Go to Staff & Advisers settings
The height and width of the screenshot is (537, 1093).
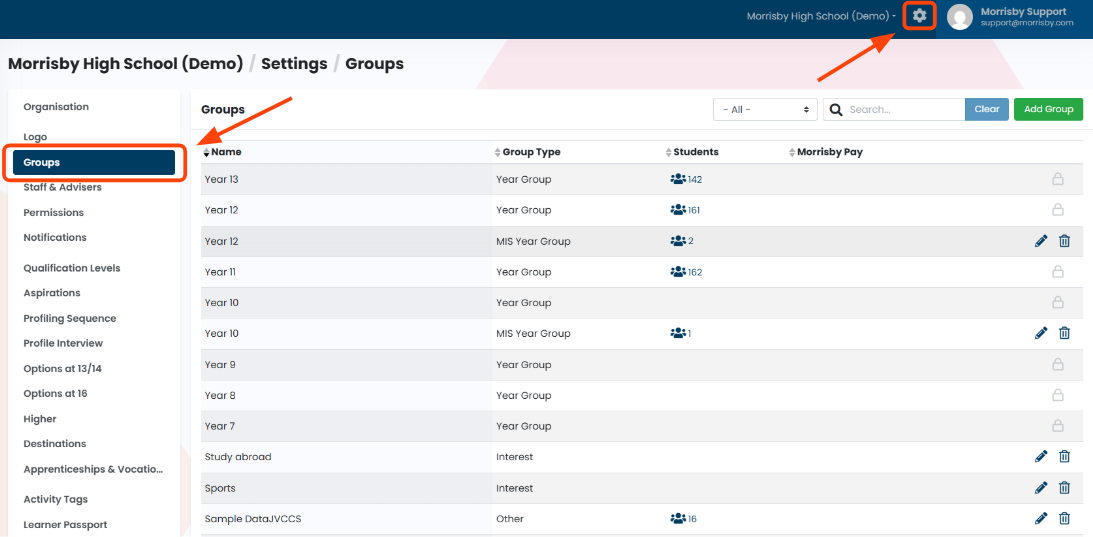click(63, 187)
